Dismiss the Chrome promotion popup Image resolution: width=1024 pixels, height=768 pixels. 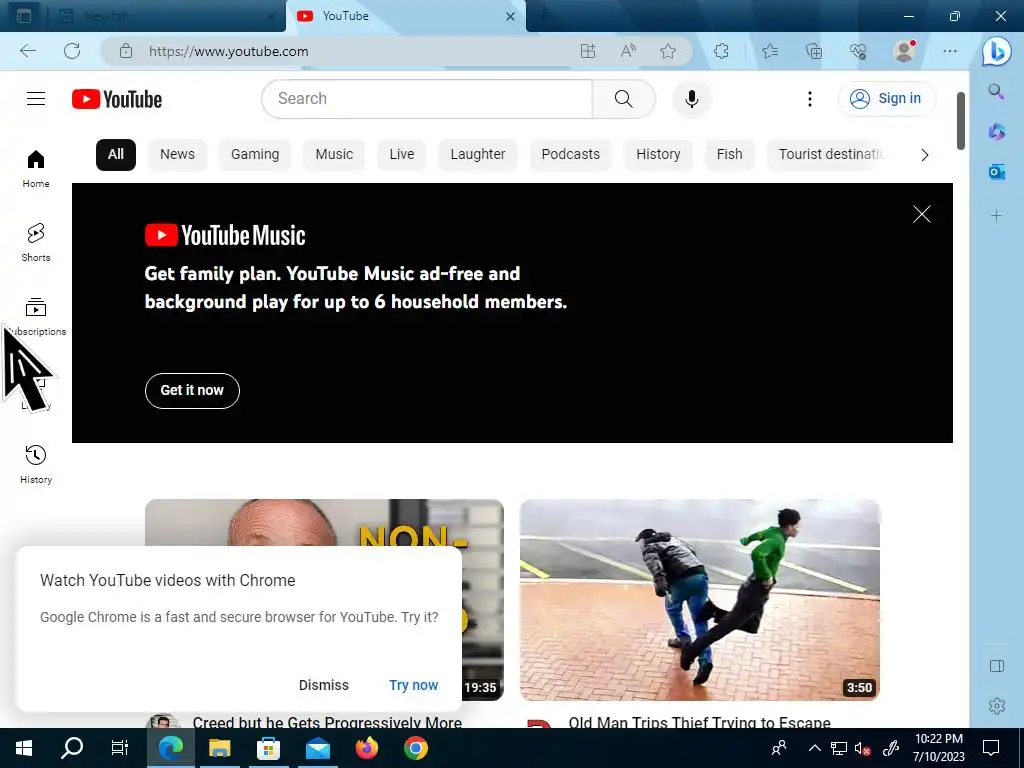pyautogui.click(x=323, y=685)
